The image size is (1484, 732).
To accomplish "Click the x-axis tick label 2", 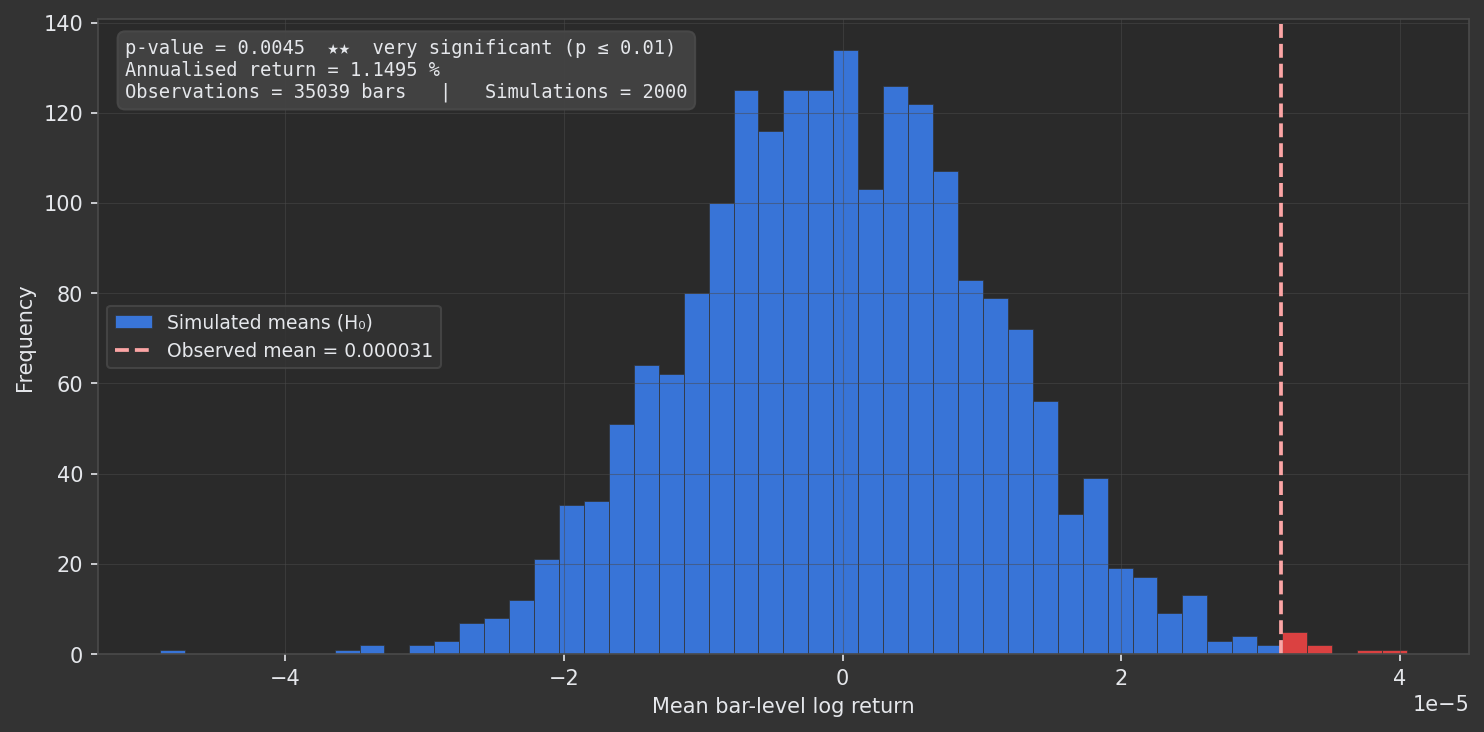I will [x=1121, y=678].
